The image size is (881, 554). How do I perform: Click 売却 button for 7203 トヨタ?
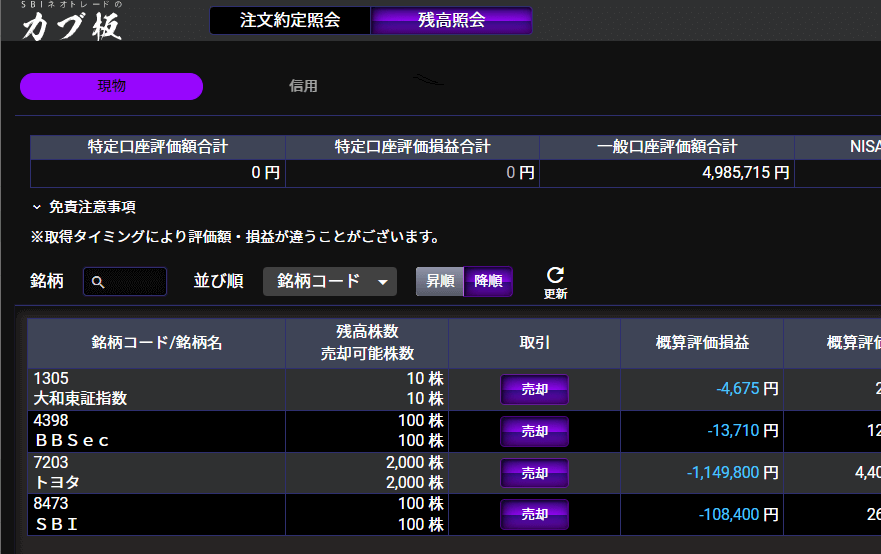tap(534, 473)
